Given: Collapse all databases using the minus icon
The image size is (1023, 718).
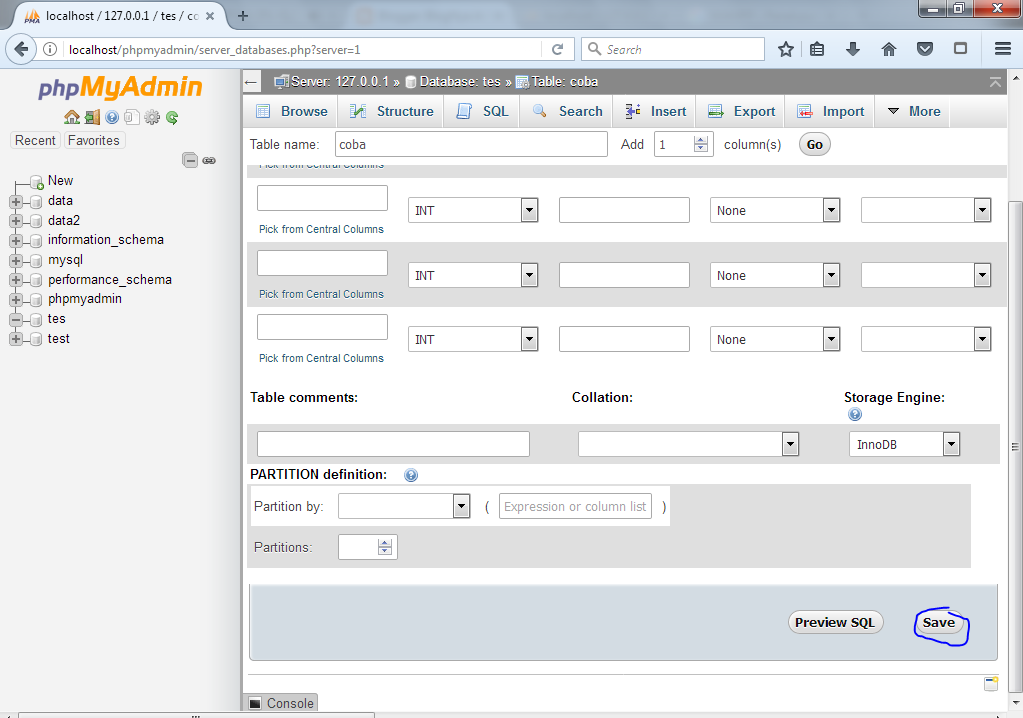Looking at the screenshot, I should tap(190, 160).
